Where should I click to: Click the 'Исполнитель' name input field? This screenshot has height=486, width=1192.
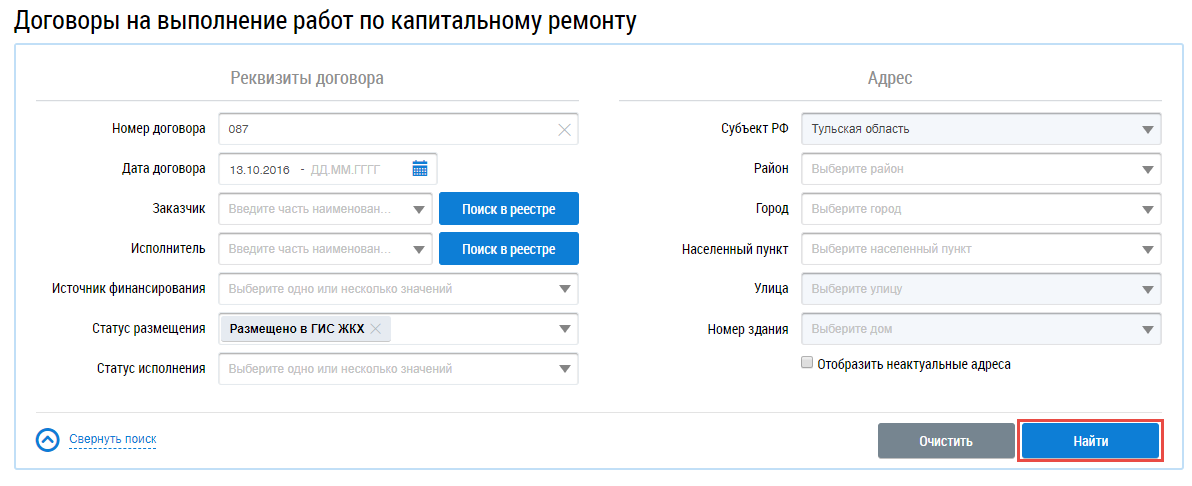[x=315, y=249]
